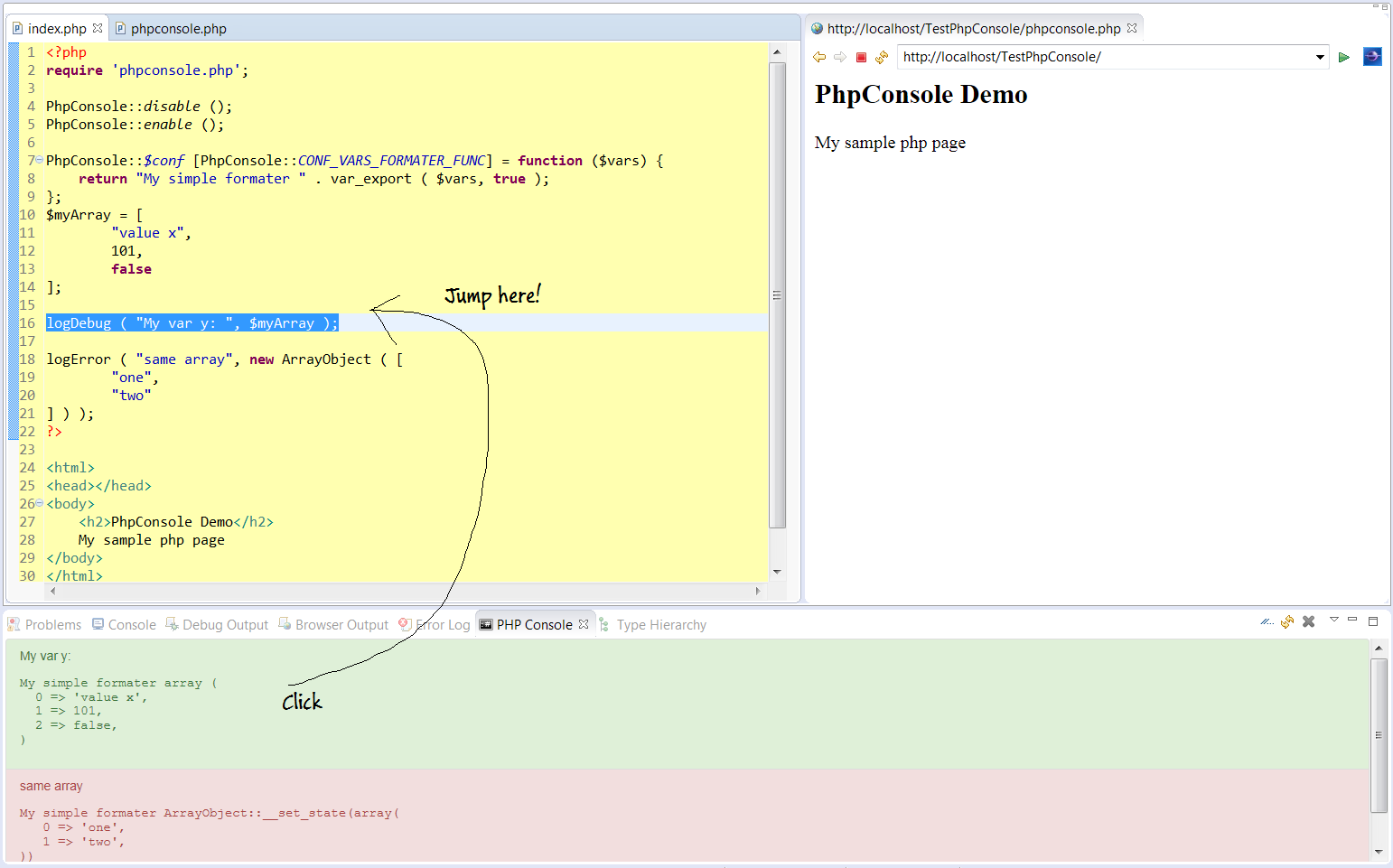Open the Problems view tab
The image size is (1393, 868).
click(x=44, y=624)
